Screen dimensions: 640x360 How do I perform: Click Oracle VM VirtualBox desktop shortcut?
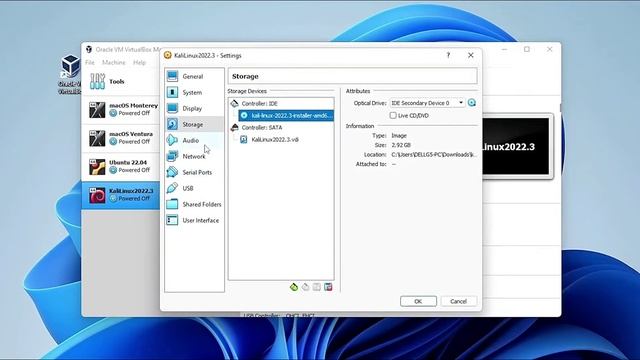70,74
